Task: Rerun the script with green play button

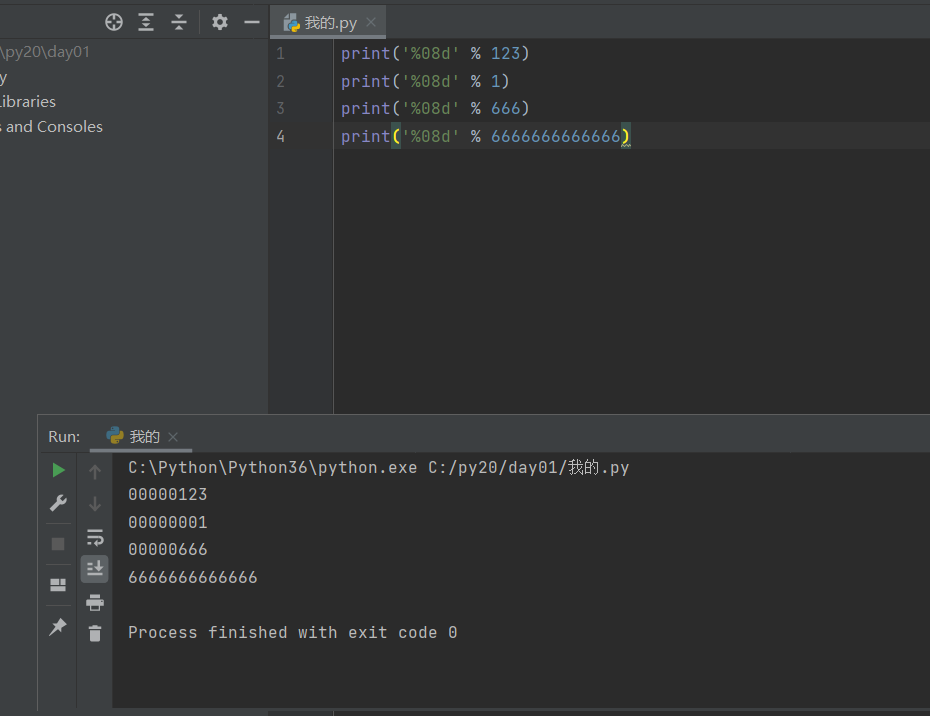Action: [x=58, y=470]
